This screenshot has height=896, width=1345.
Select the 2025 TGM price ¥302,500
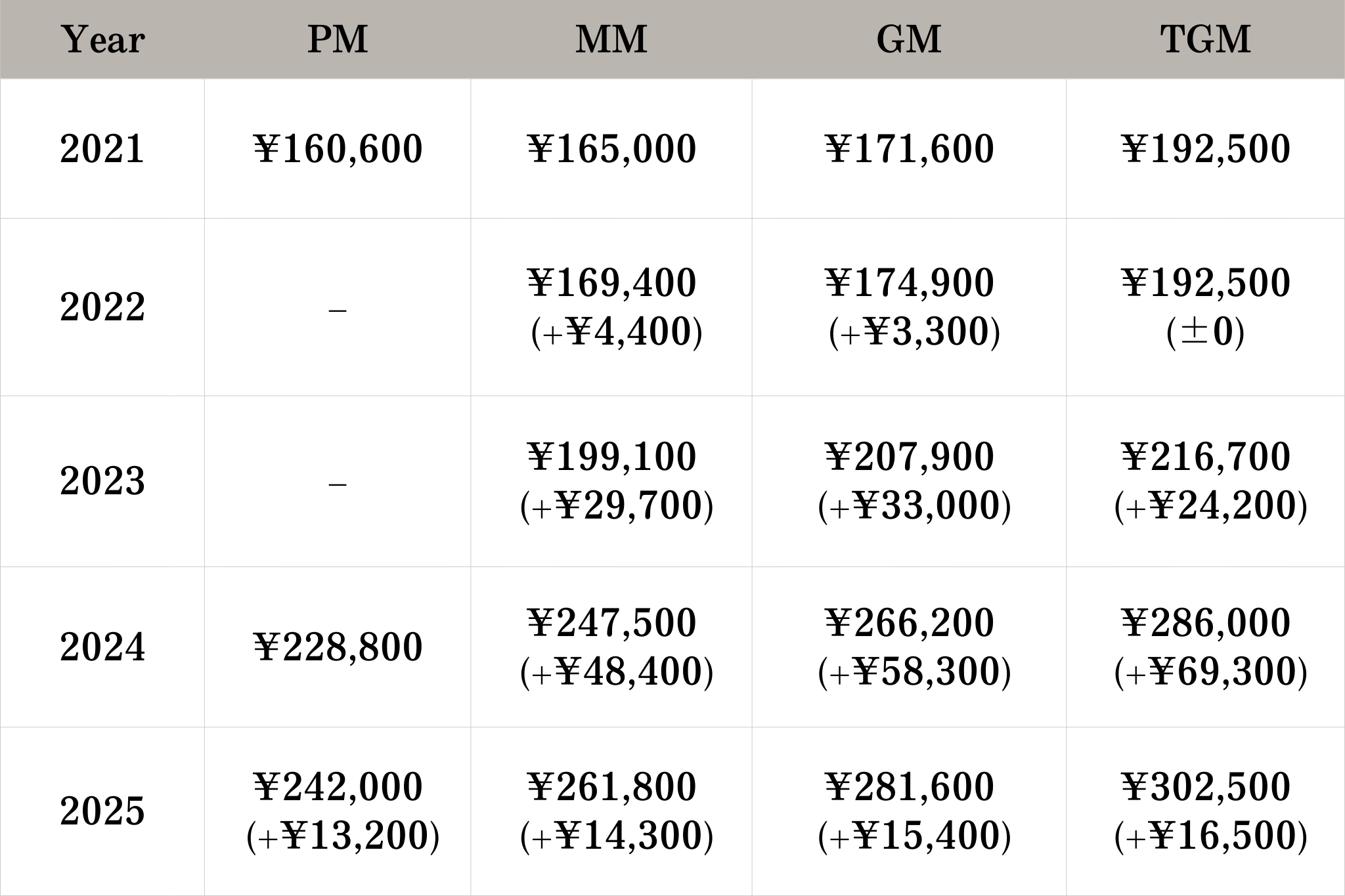[x=1206, y=787]
